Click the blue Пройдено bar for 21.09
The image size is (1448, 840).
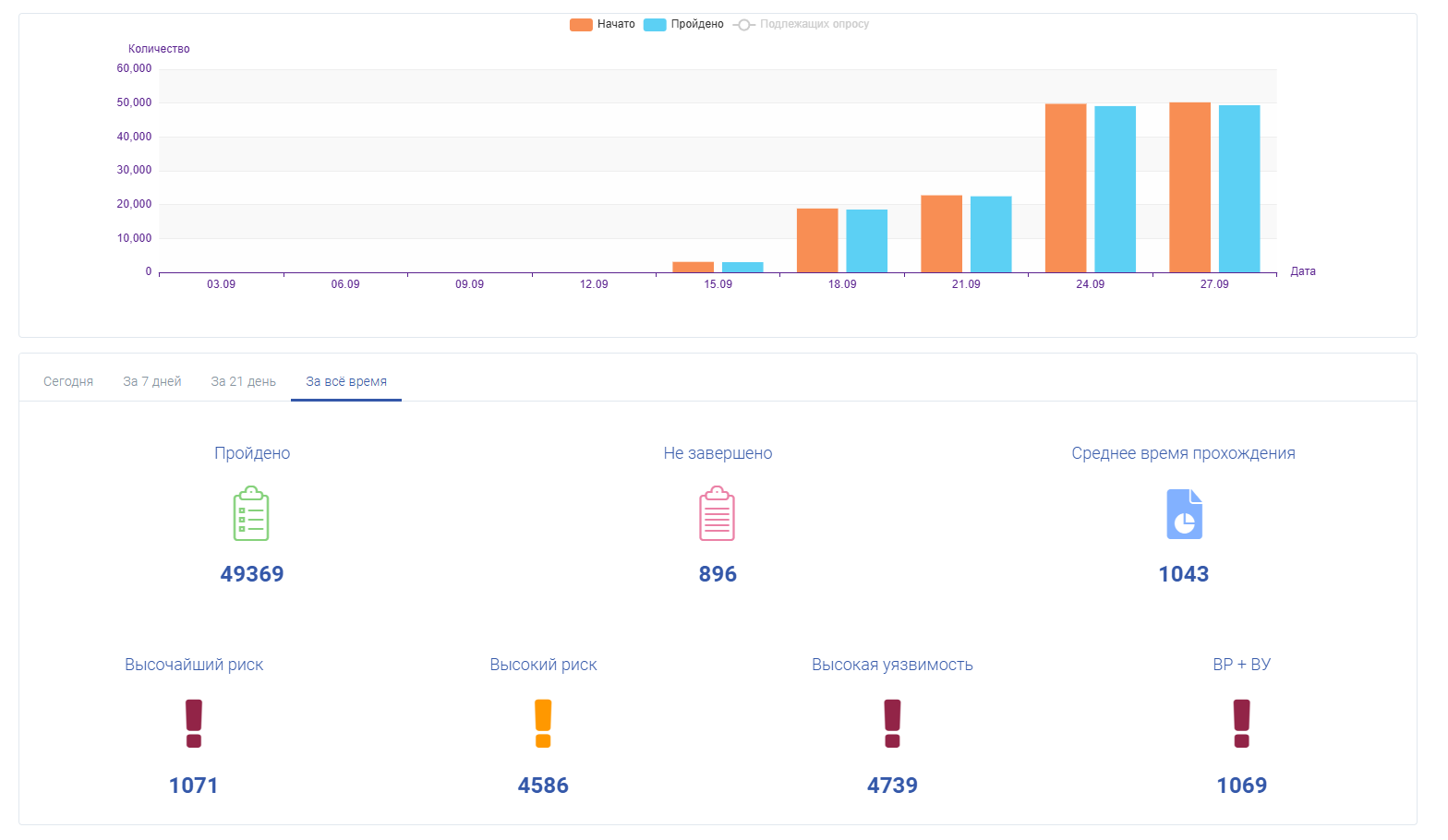pyautogui.click(x=991, y=234)
